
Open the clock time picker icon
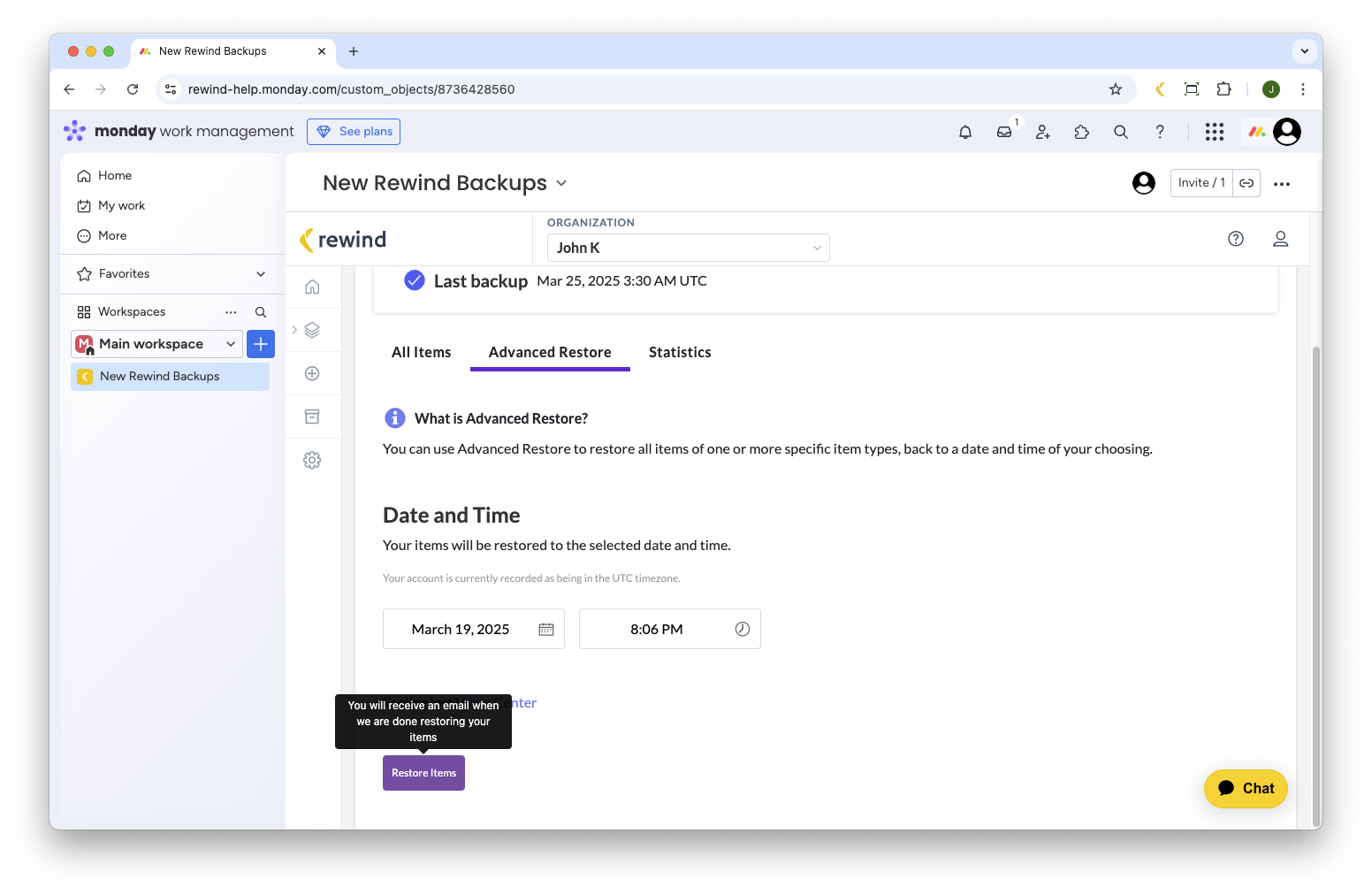pyautogui.click(x=743, y=629)
